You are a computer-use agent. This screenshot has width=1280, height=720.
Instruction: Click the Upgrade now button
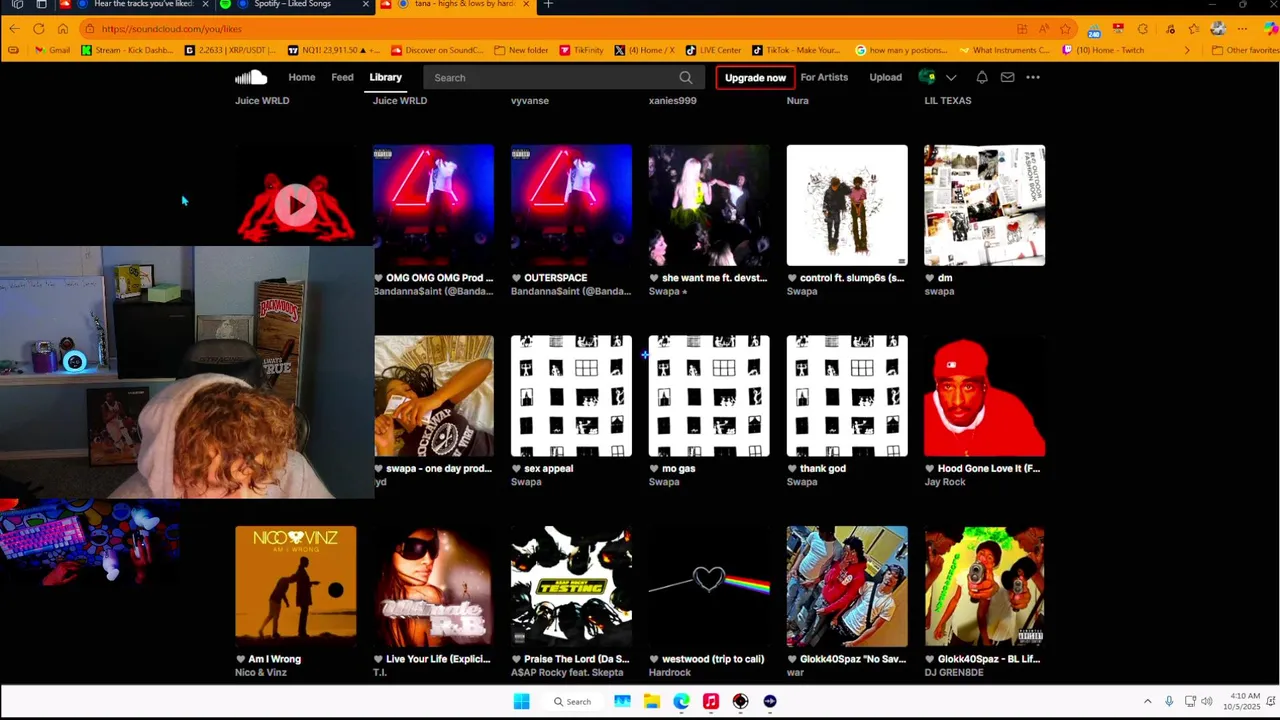click(x=755, y=77)
